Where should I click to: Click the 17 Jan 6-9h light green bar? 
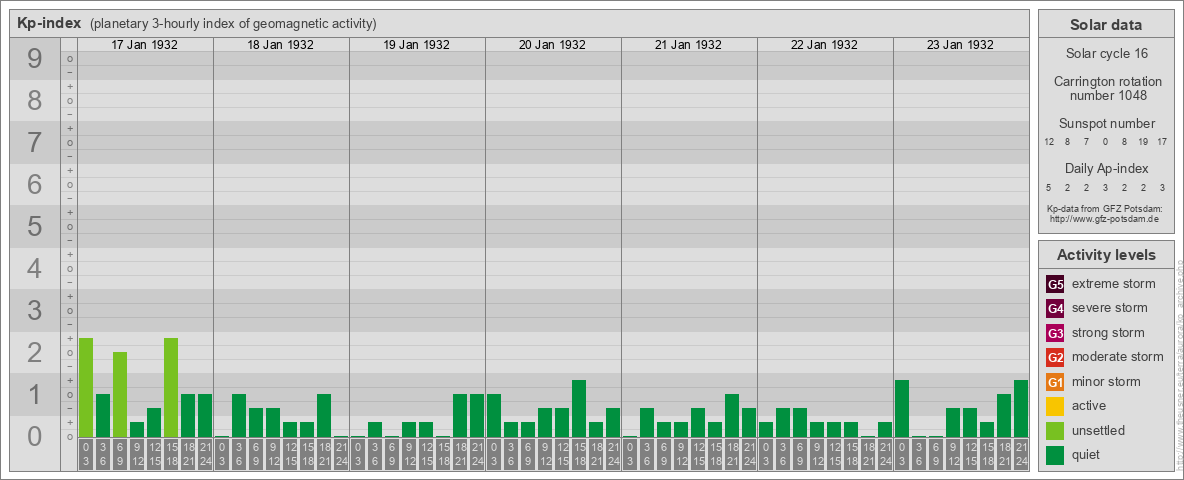coord(120,395)
